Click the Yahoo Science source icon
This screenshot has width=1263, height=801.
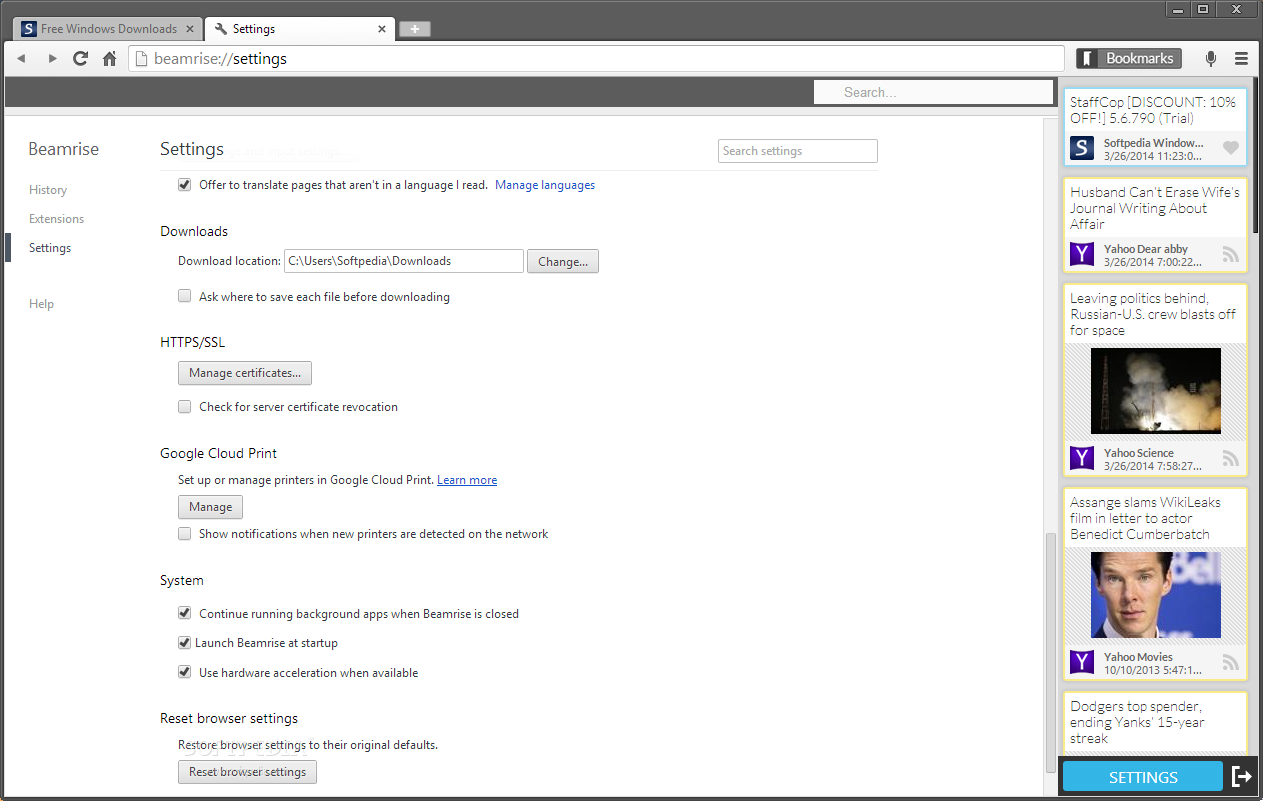(1082, 458)
